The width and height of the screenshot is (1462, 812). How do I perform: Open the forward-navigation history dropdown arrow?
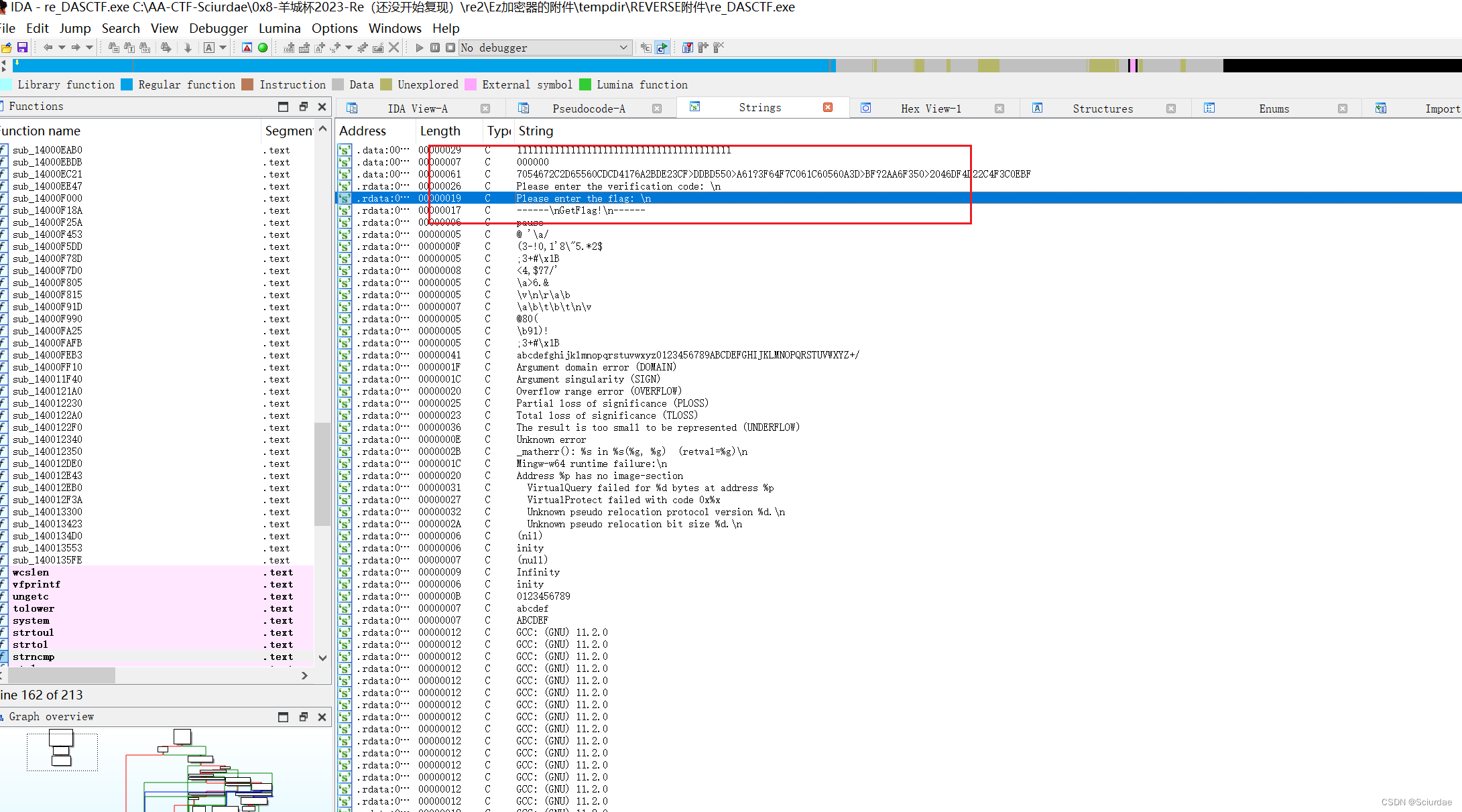click(89, 48)
